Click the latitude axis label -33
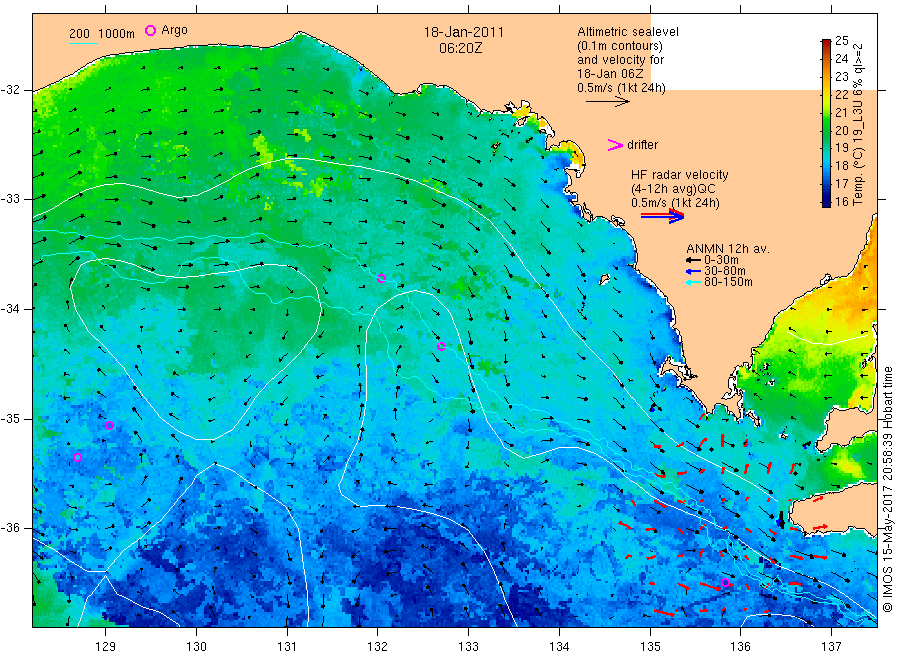Screen dimensions: 900x660 tap(10, 199)
